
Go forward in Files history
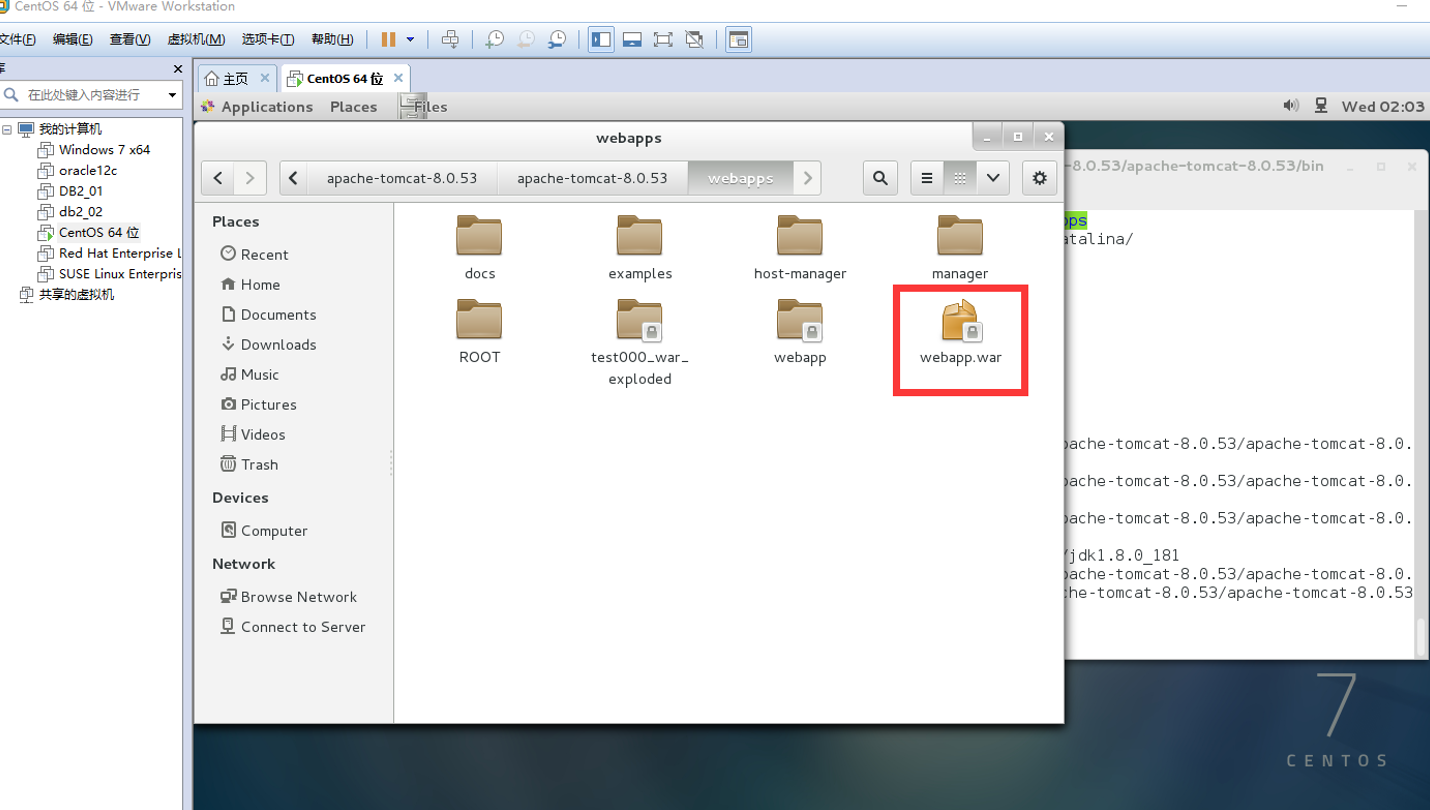tap(250, 178)
